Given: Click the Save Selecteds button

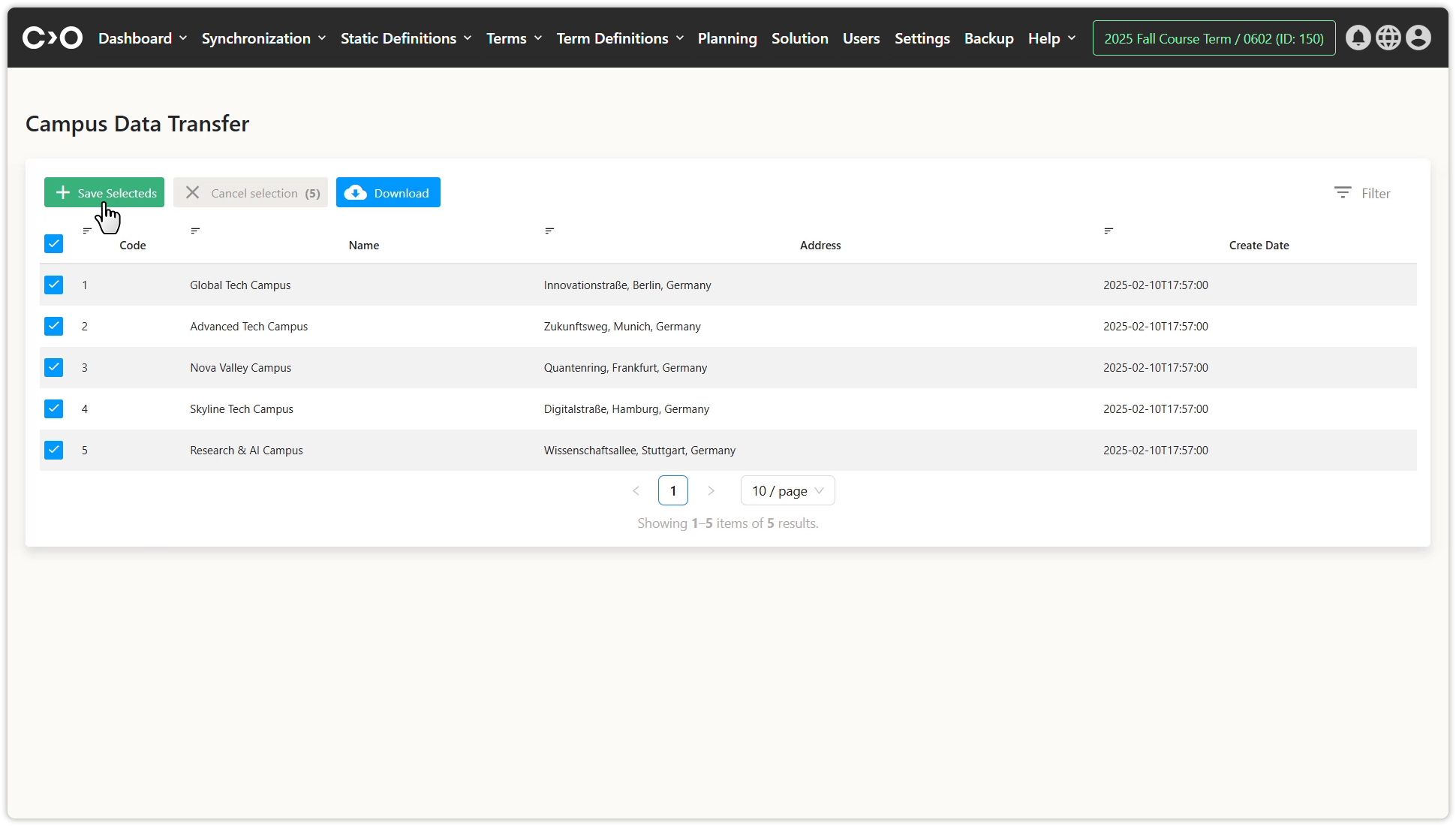Looking at the screenshot, I should point(104,193).
